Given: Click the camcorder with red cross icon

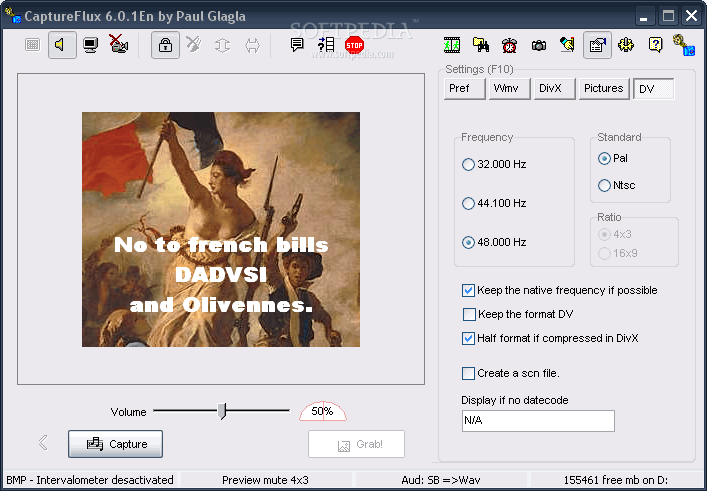Looking at the screenshot, I should pos(119,44).
